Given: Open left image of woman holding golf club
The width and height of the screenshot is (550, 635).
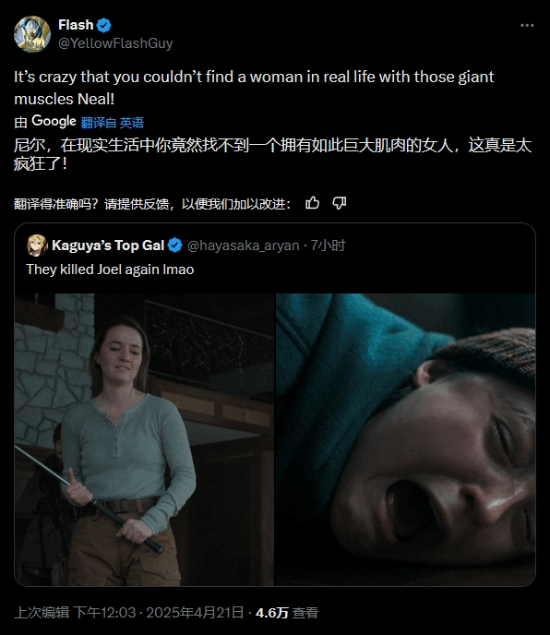Looking at the screenshot, I should pos(144,439).
